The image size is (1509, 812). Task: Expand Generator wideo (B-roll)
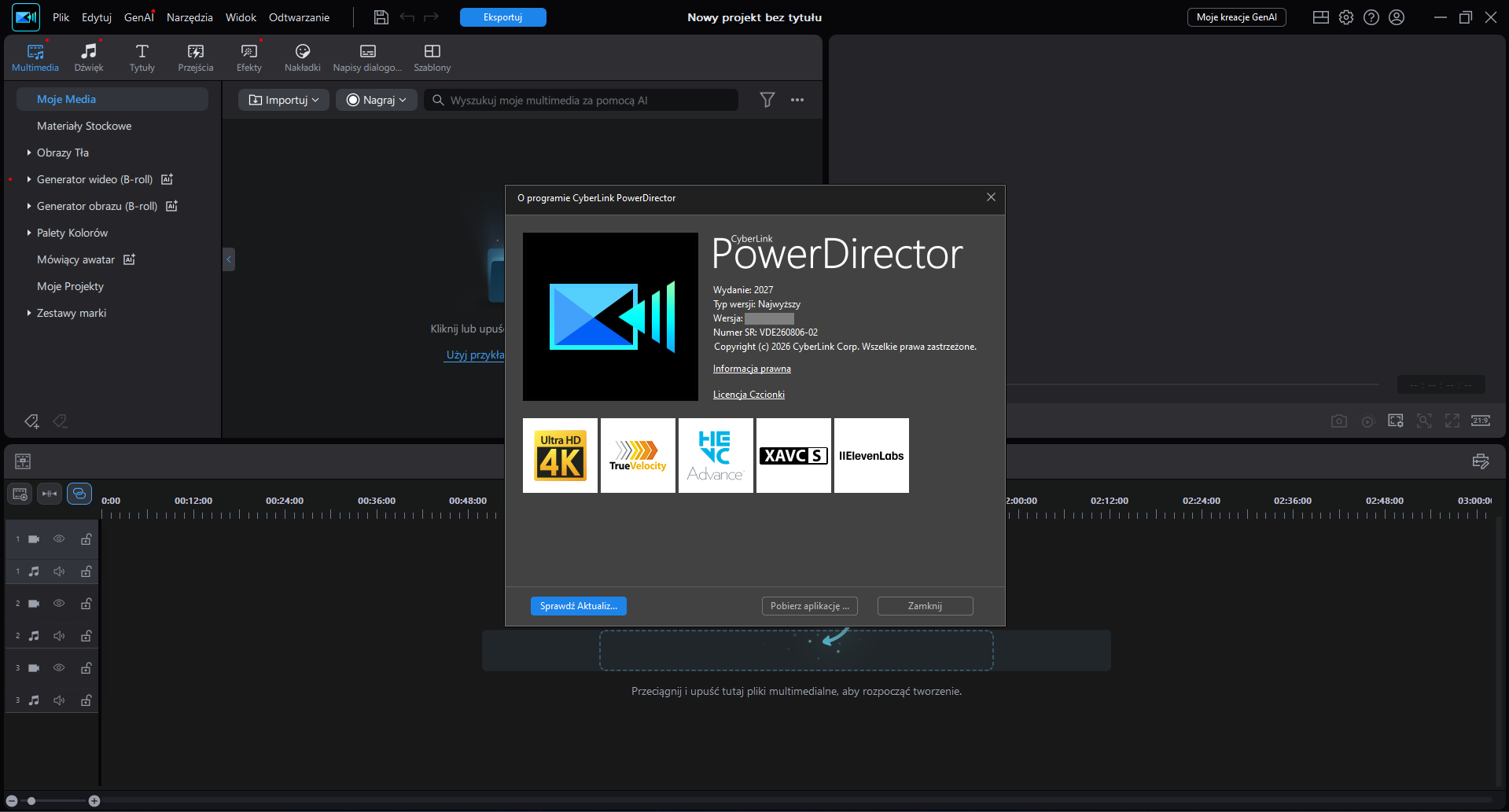click(29, 179)
